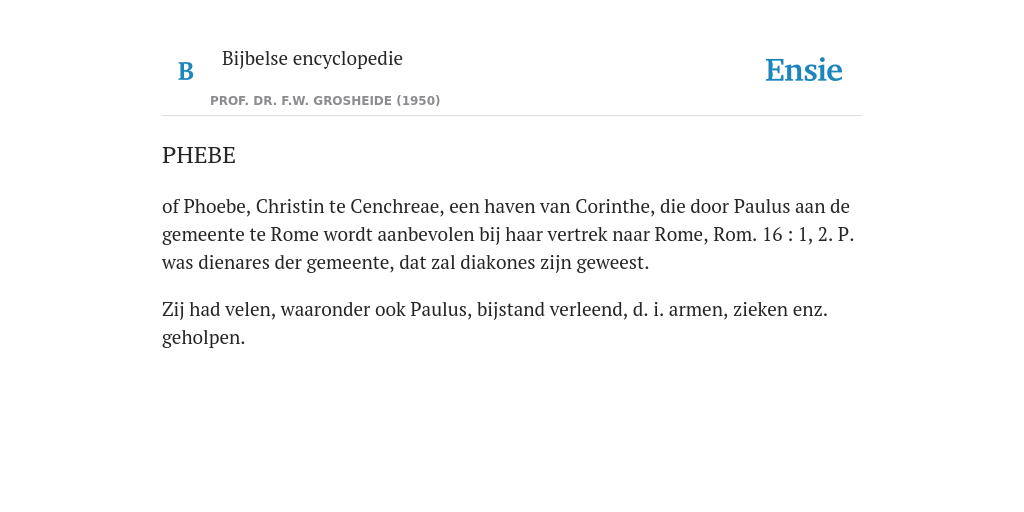Click the word Corinthe
The width and height of the screenshot is (1024, 512).
tap(615, 206)
